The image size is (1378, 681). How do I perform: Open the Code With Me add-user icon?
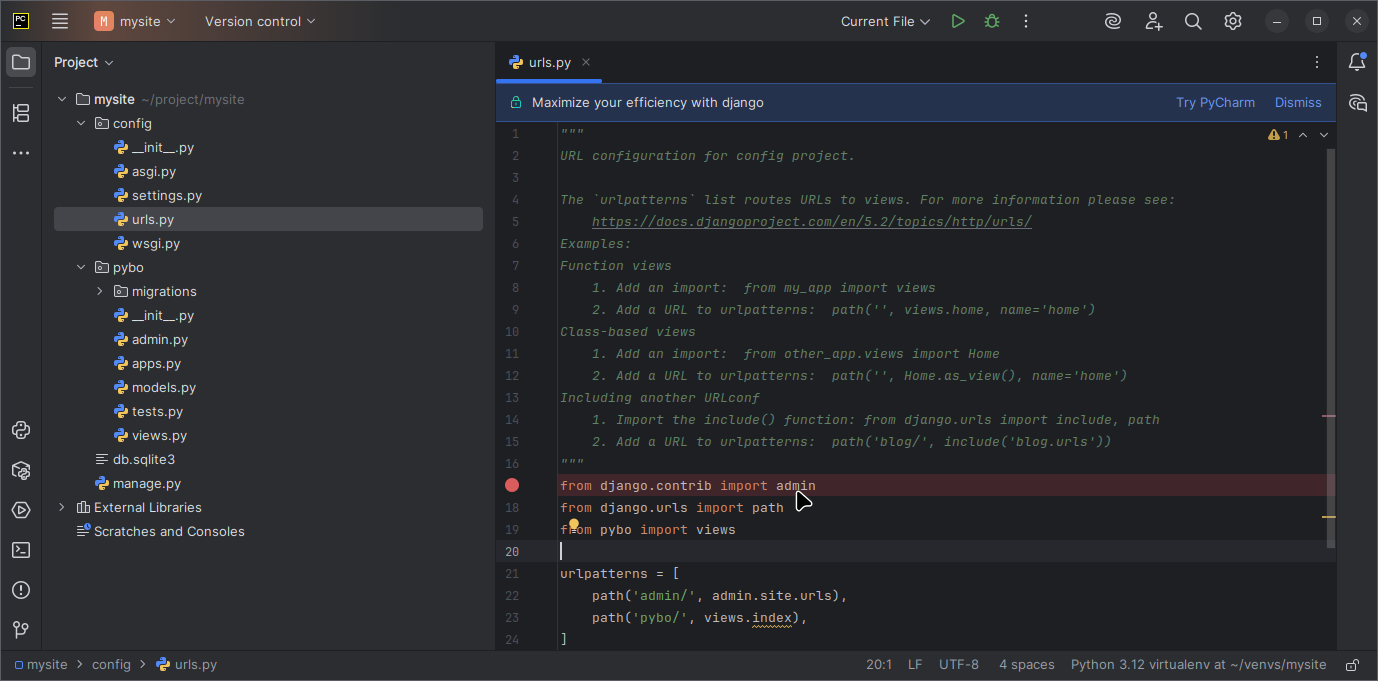[1154, 21]
